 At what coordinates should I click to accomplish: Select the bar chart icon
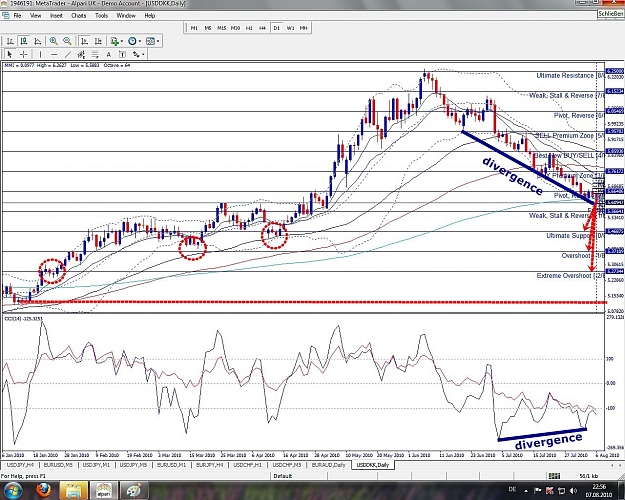tap(10, 41)
